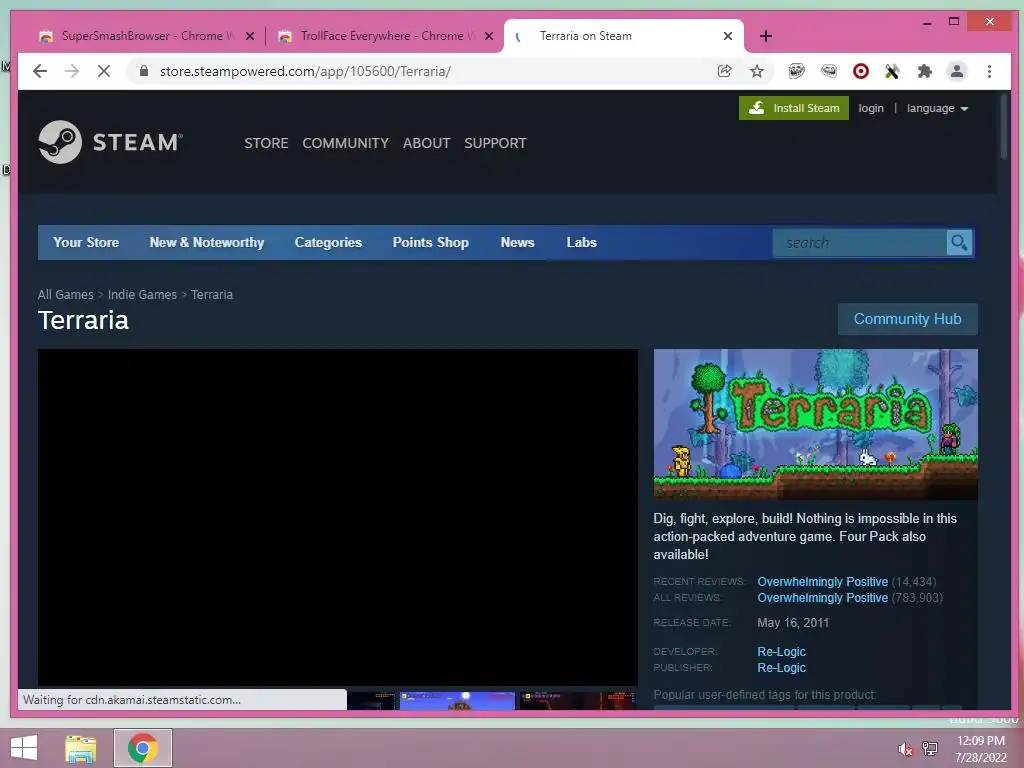Go to the Points Shop
Viewport: 1024px width, 768px height.
(430, 242)
